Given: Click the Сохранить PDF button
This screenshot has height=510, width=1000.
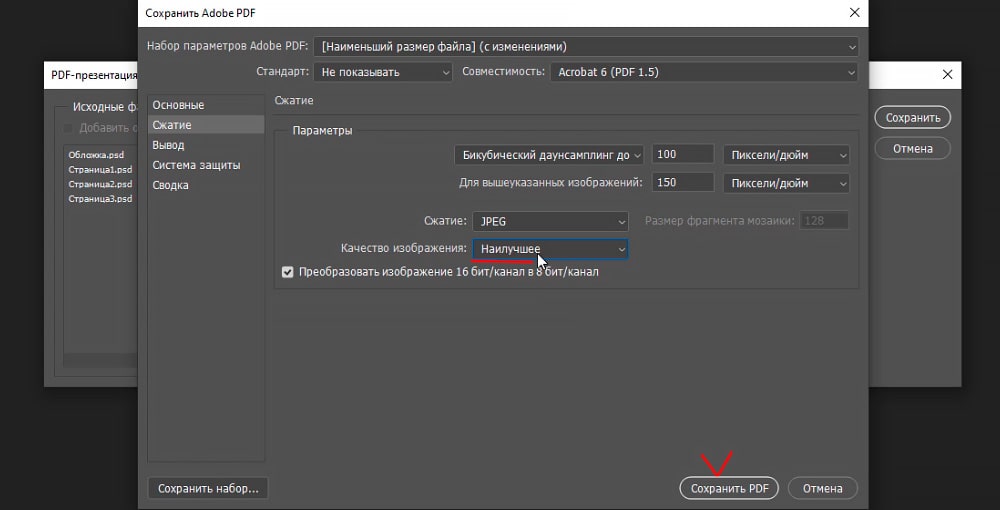Looking at the screenshot, I should 729,489.
